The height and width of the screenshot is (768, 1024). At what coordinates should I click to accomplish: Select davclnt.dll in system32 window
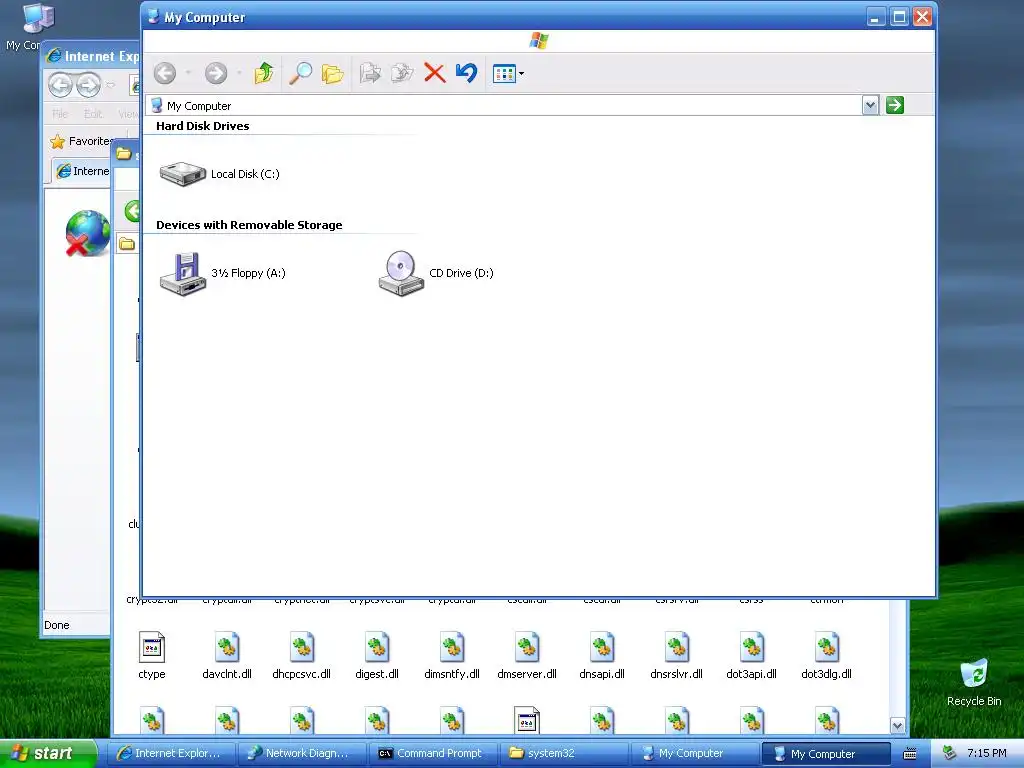coord(227,656)
